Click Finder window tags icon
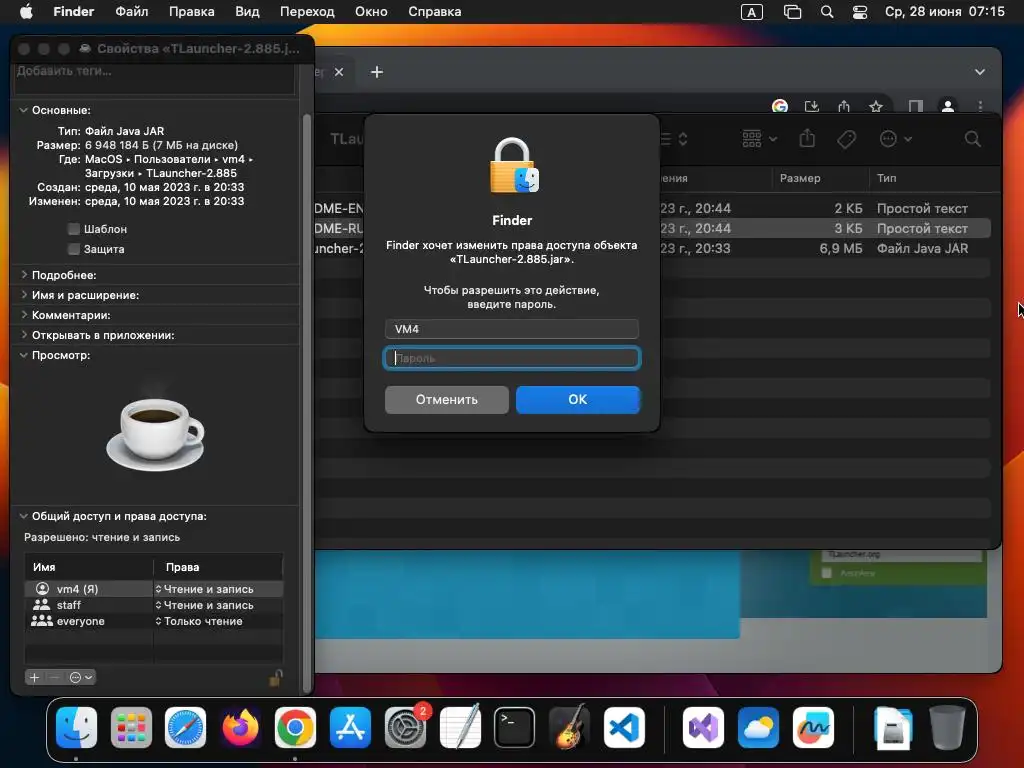The image size is (1024, 768). tap(846, 139)
